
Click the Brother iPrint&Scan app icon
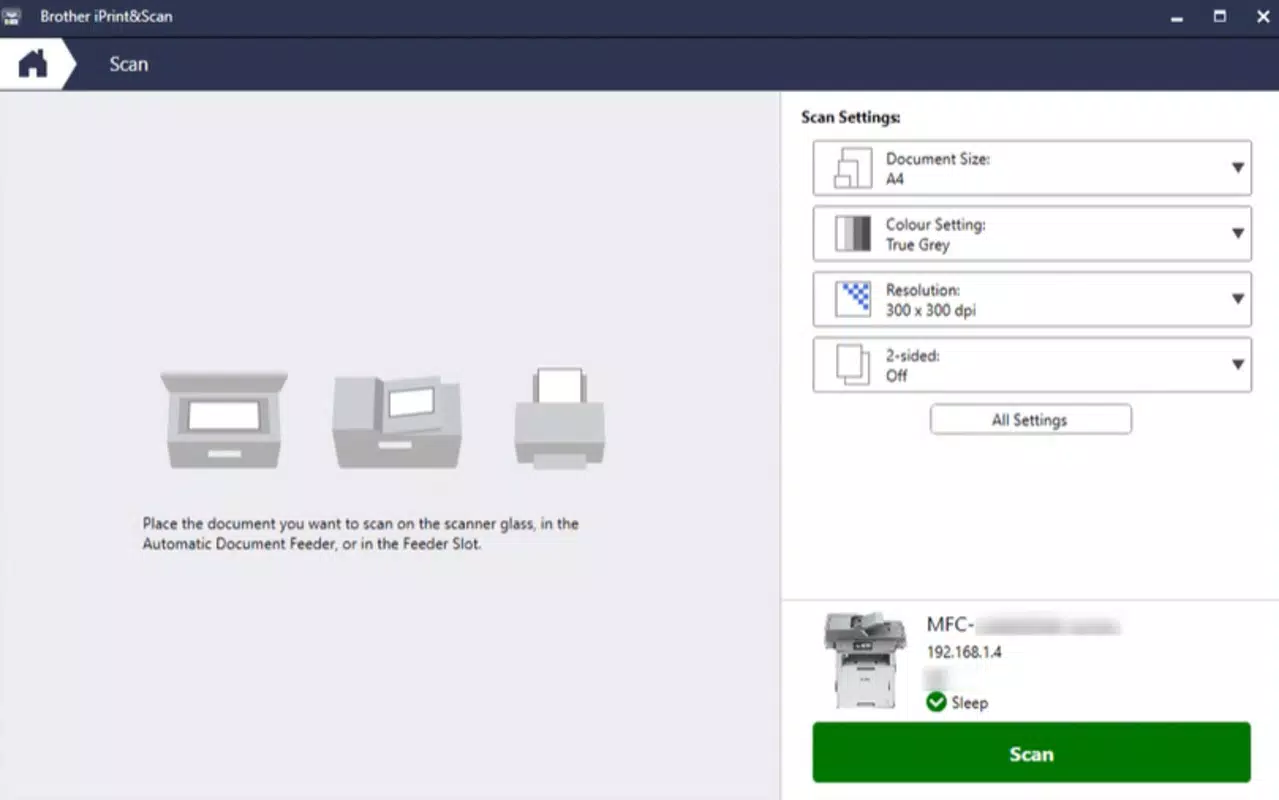(x=13, y=16)
